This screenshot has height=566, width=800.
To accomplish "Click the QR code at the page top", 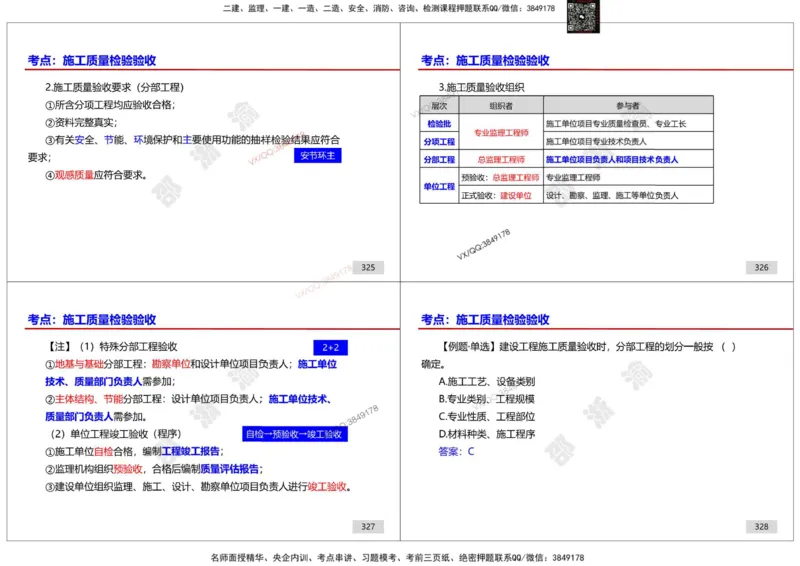I will pyautogui.click(x=583, y=16).
